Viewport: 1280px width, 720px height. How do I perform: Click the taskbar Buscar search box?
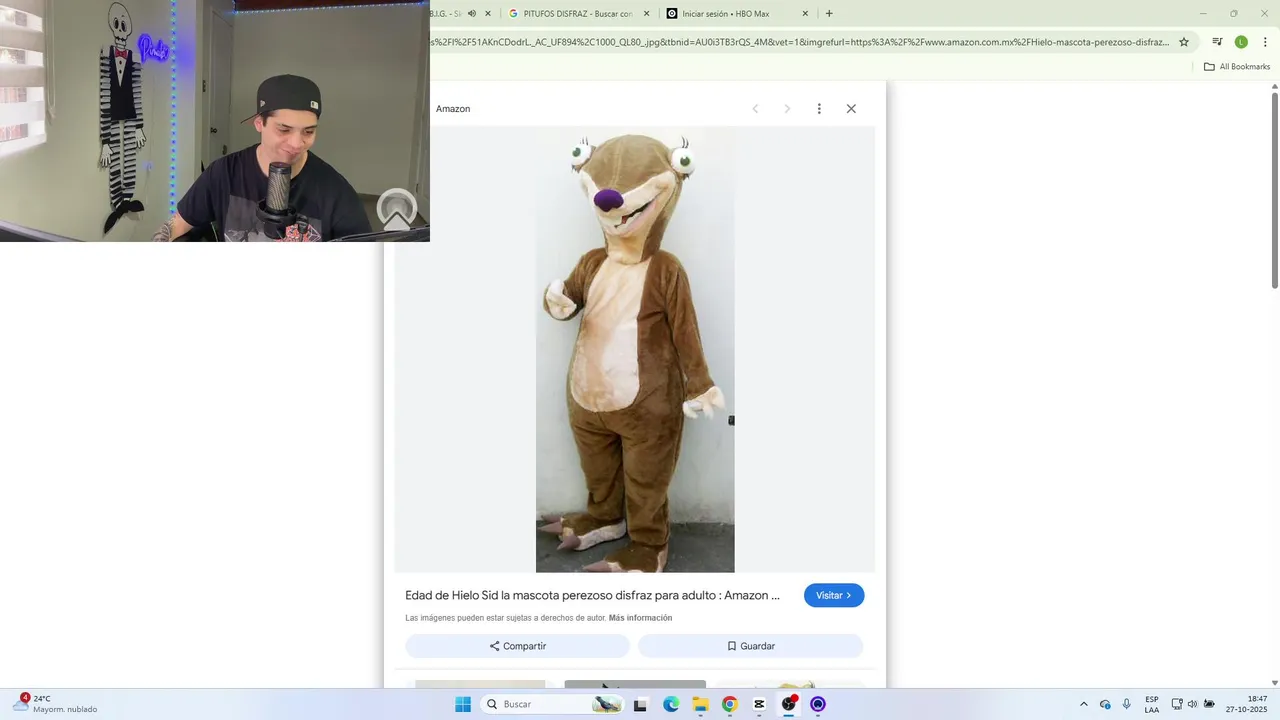553,704
